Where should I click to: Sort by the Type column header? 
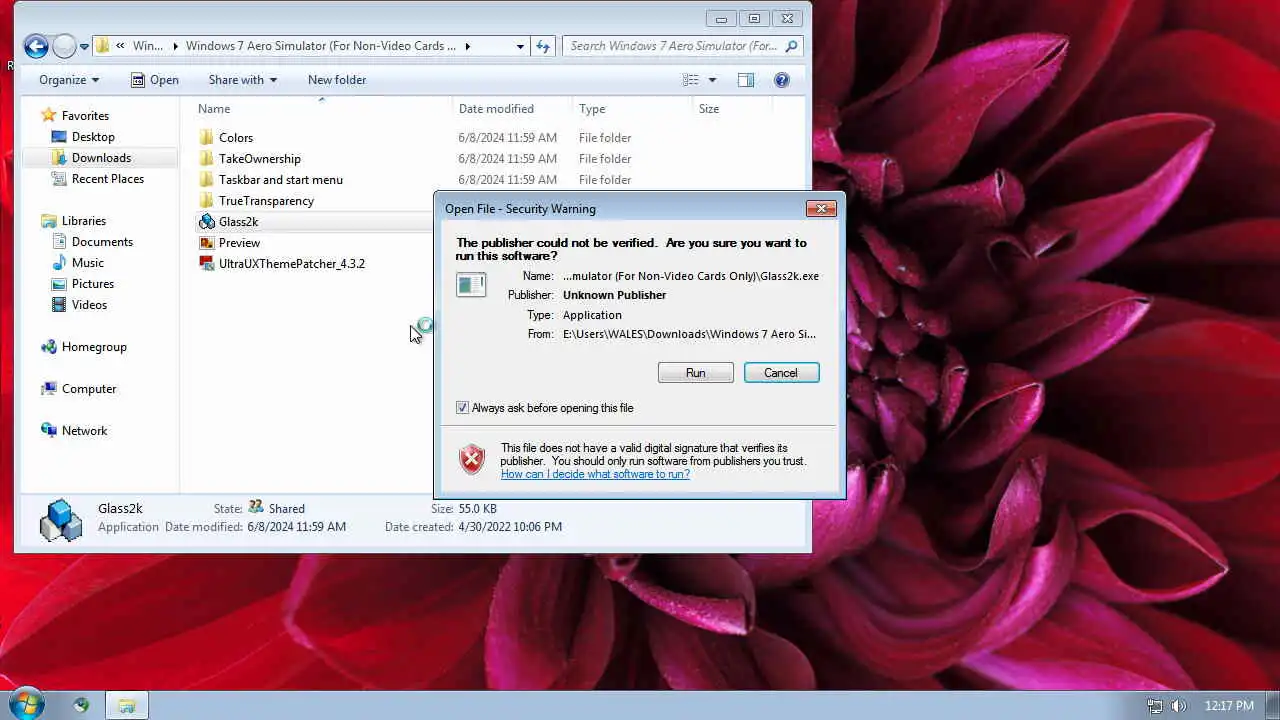click(x=632, y=109)
